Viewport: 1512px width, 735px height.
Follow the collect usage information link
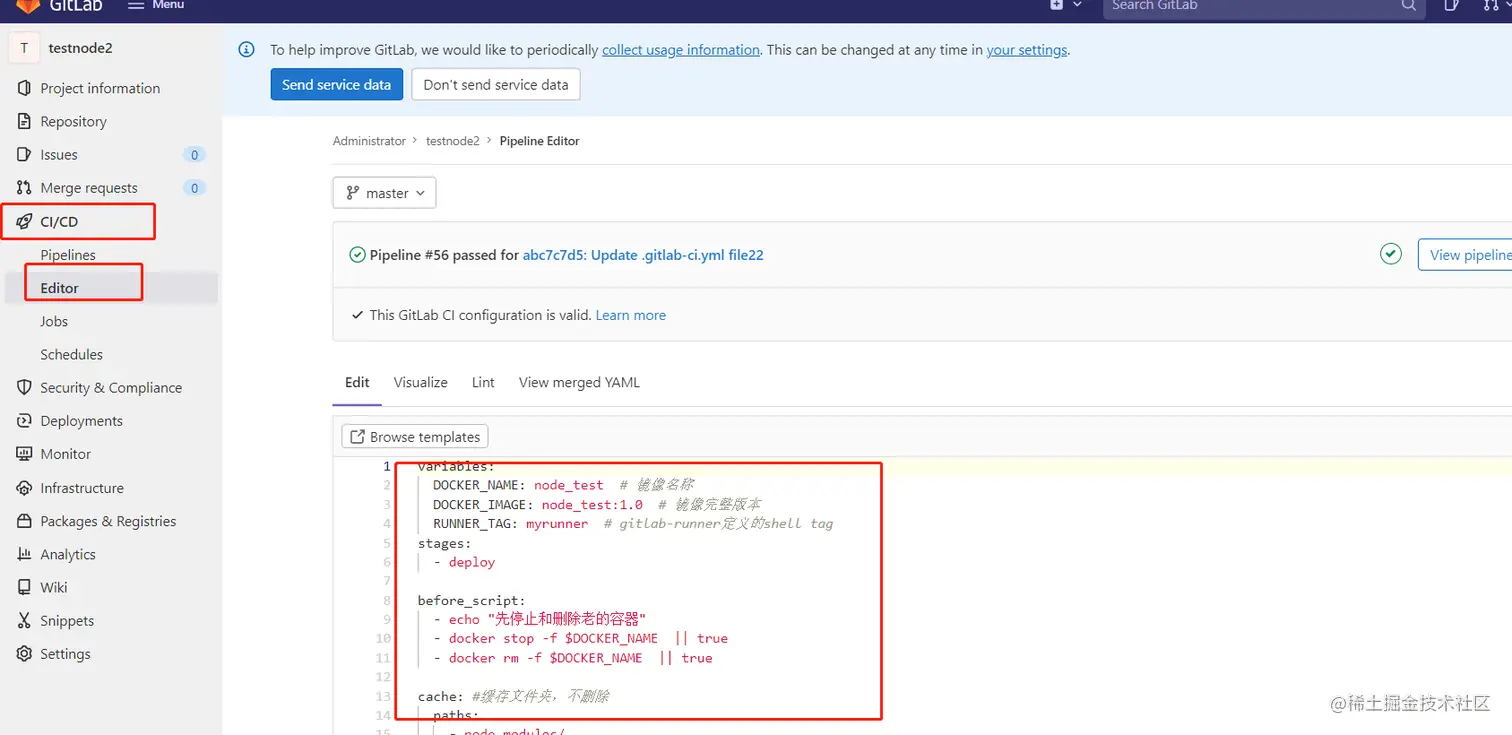pos(681,50)
